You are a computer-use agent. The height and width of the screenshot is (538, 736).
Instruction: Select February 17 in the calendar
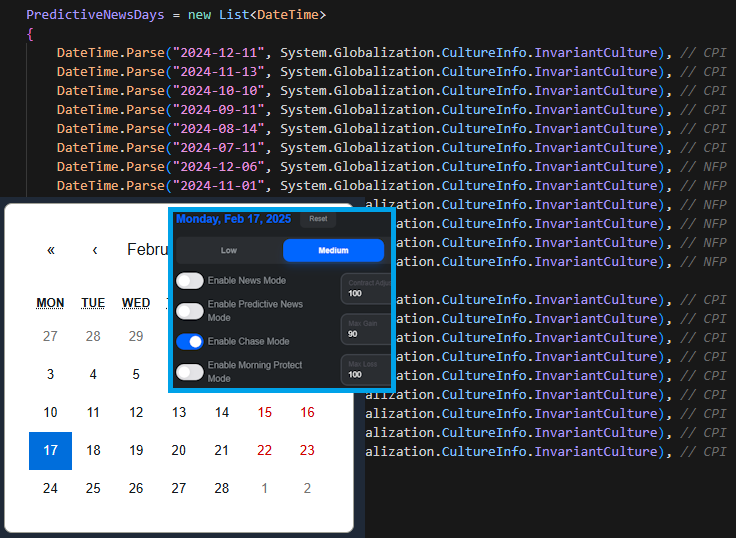point(50,450)
